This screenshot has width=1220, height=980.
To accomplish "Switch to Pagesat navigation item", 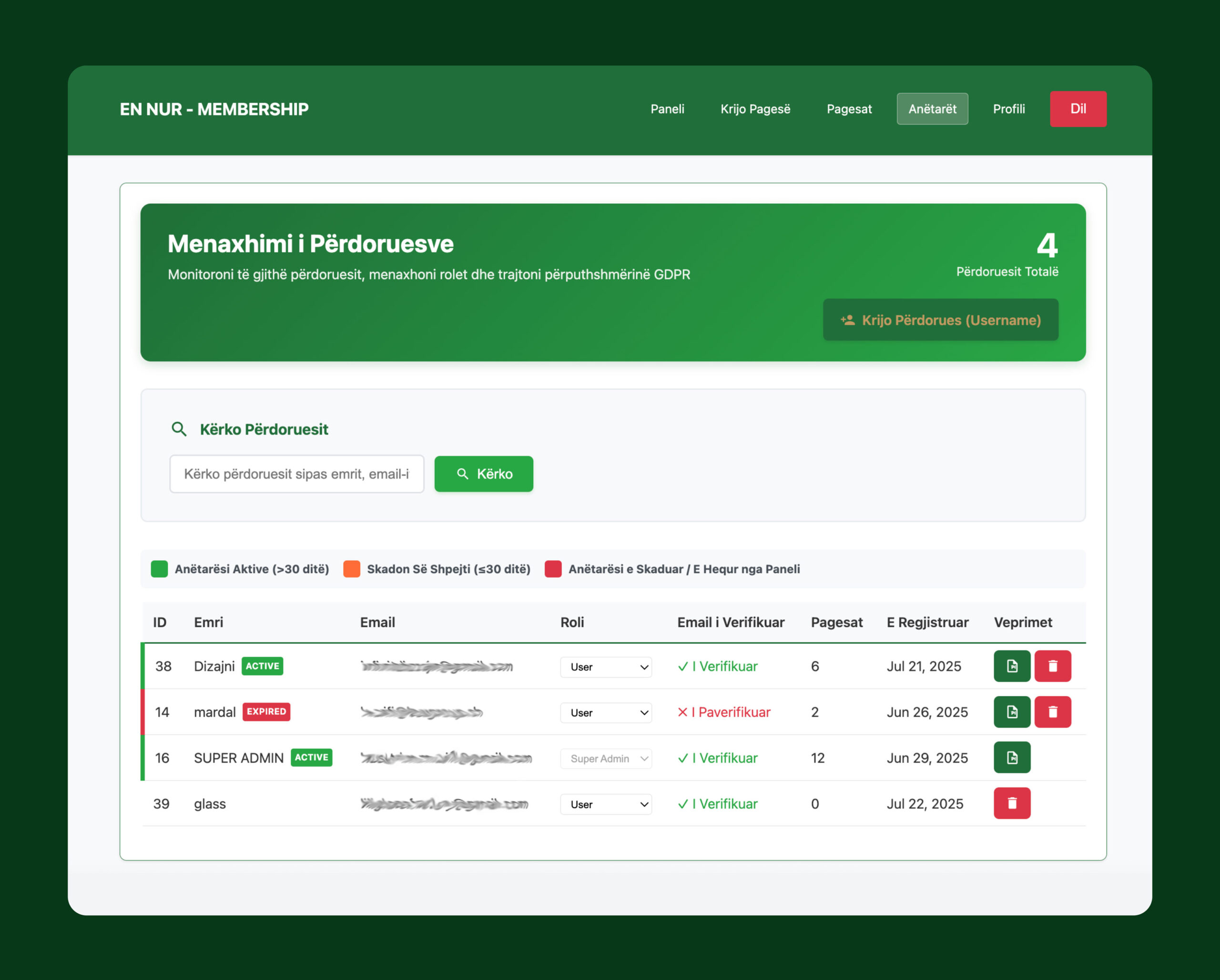I will pos(849,109).
